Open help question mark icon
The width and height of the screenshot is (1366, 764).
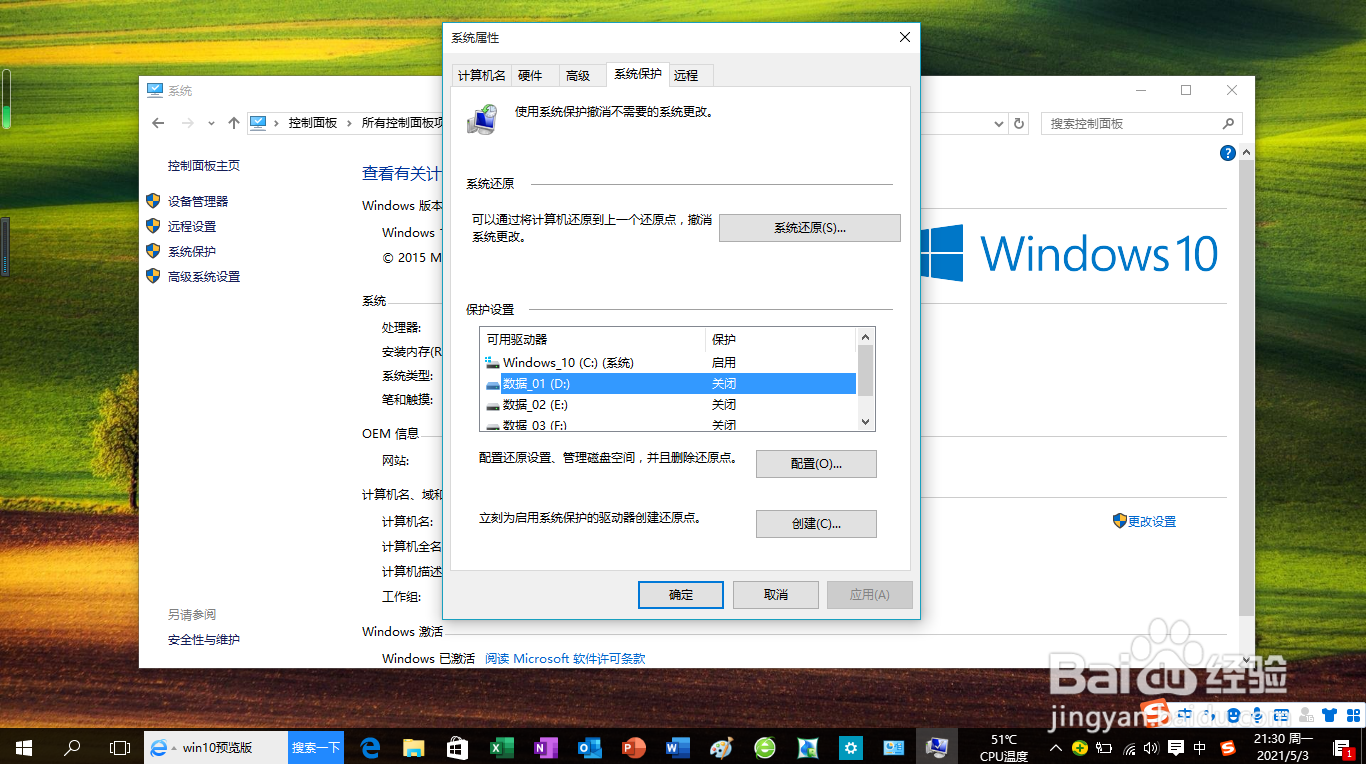pos(1228,153)
